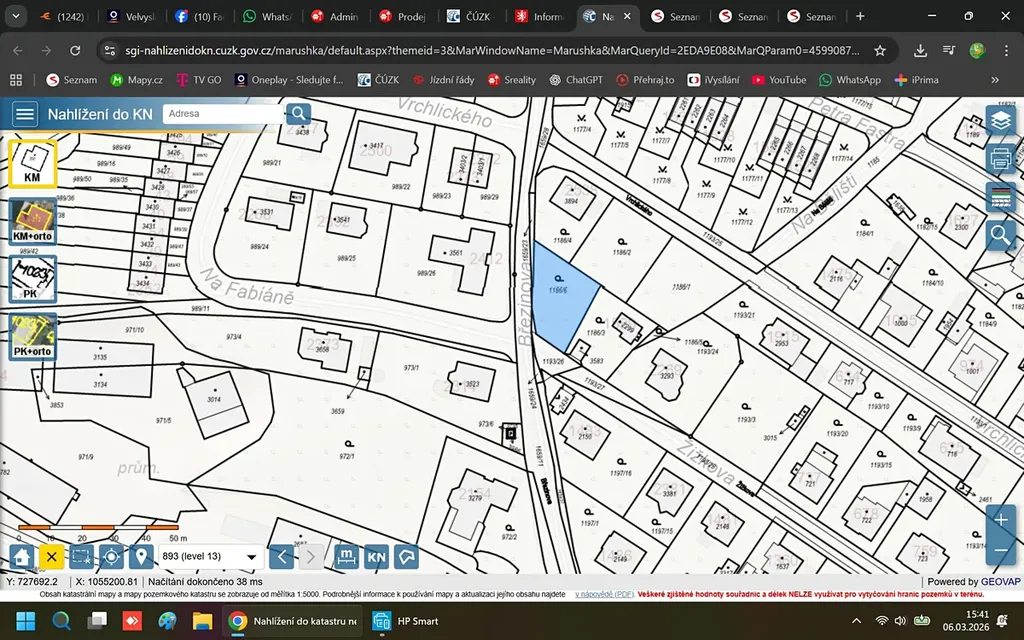Select the polygon drawing tool
Screen dimensions: 1024x640
pos(406,557)
